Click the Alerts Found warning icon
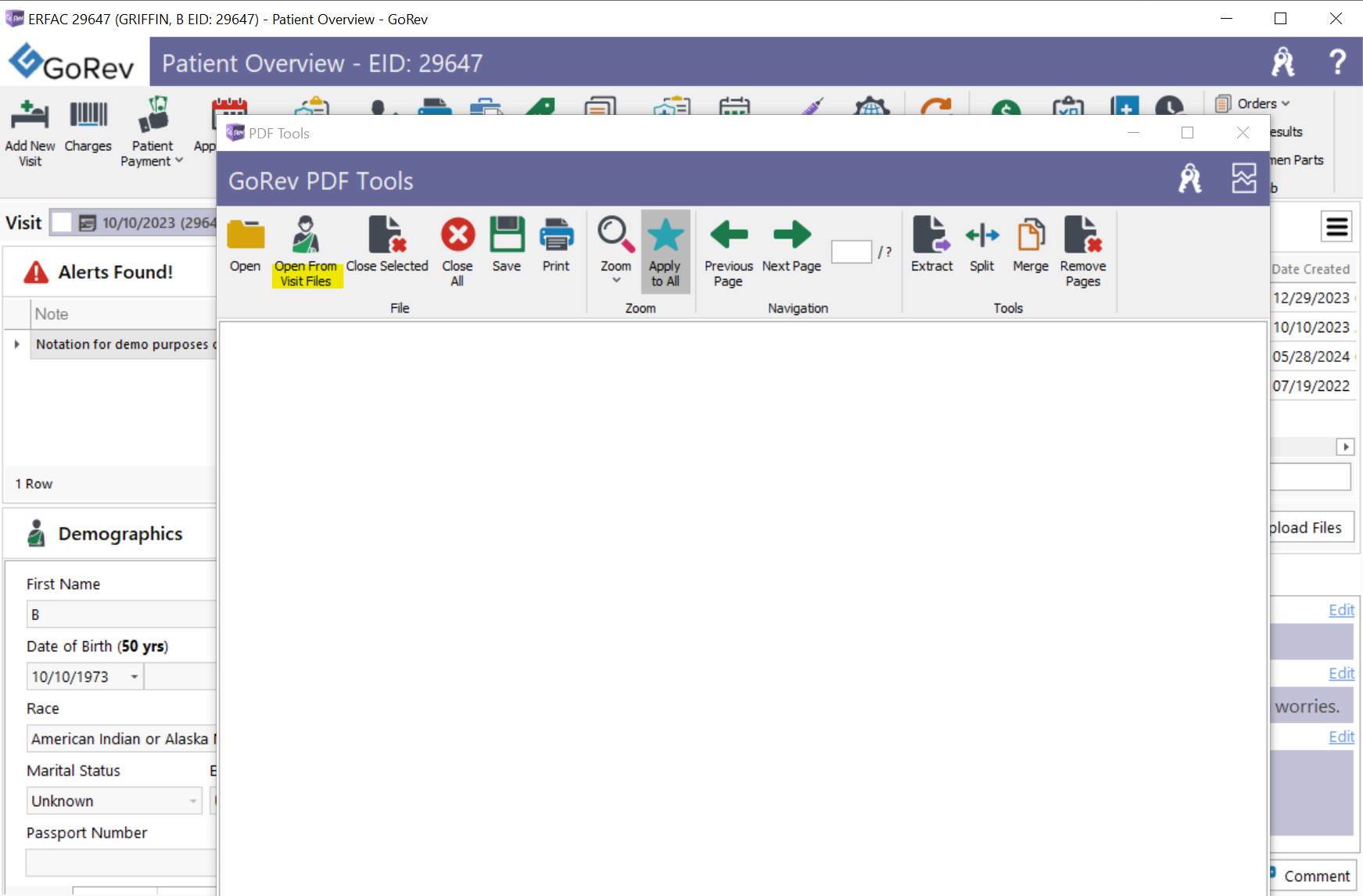1363x896 pixels. pyautogui.click(x=36, y=272)
